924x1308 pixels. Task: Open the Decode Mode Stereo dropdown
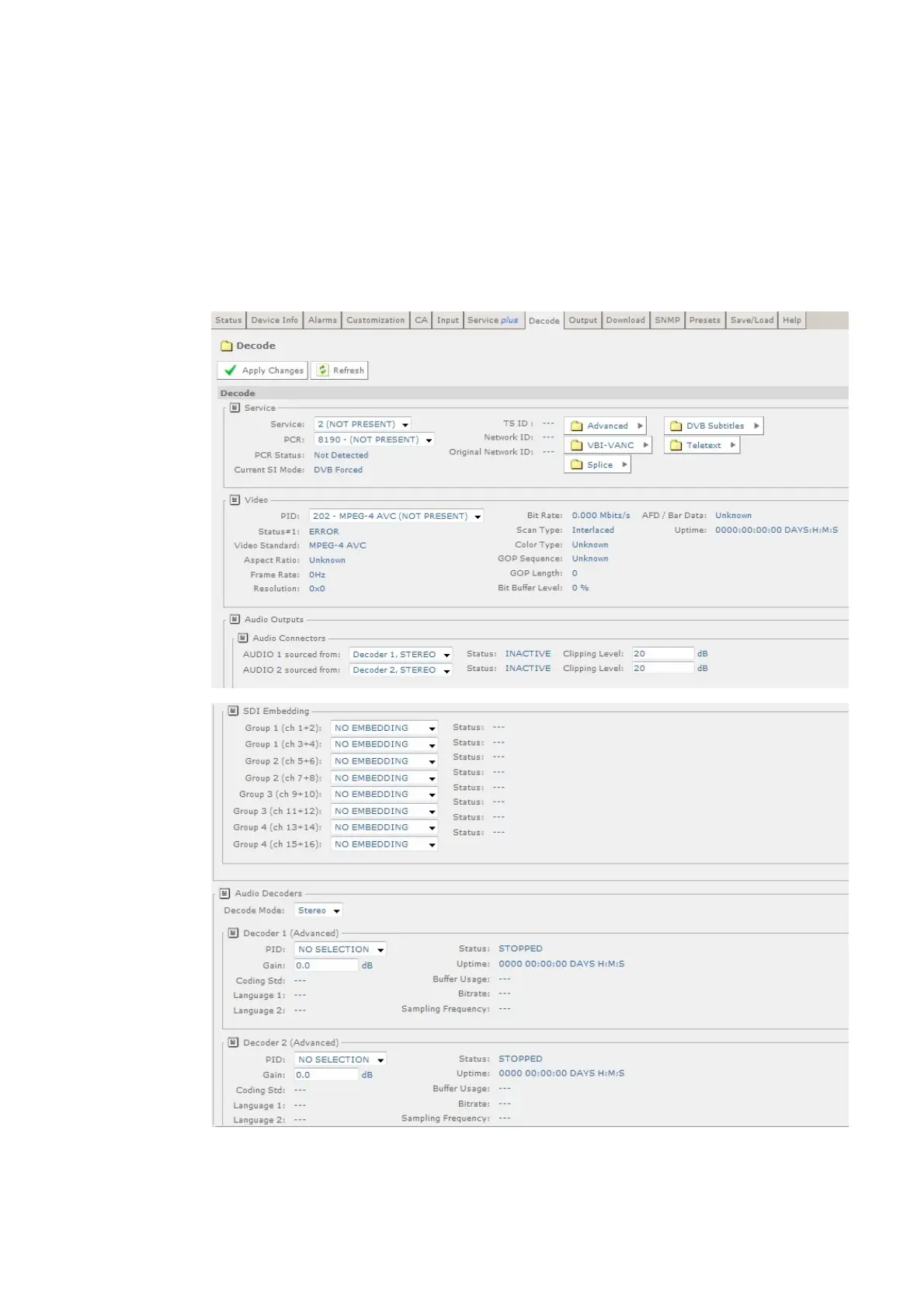point(318,910)
